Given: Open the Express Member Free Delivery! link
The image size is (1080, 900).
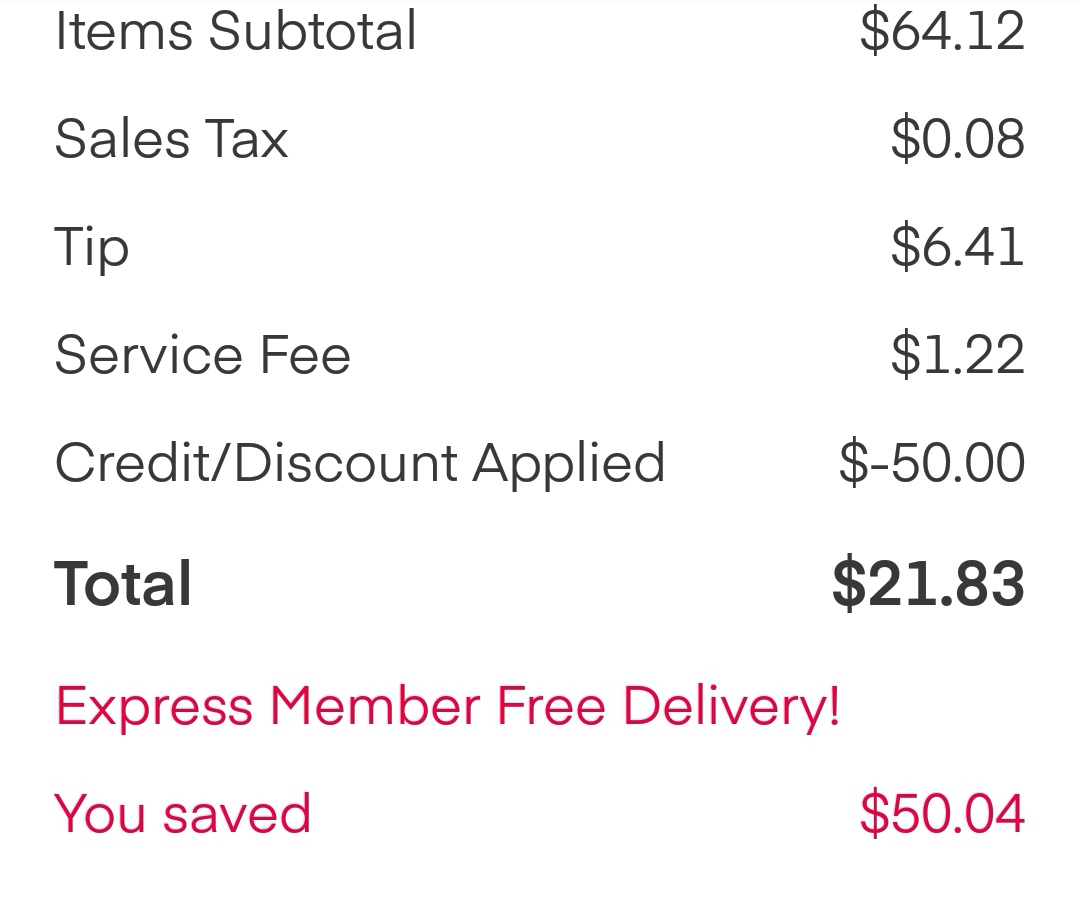Looking at the screenshot, I should point(447,707).
